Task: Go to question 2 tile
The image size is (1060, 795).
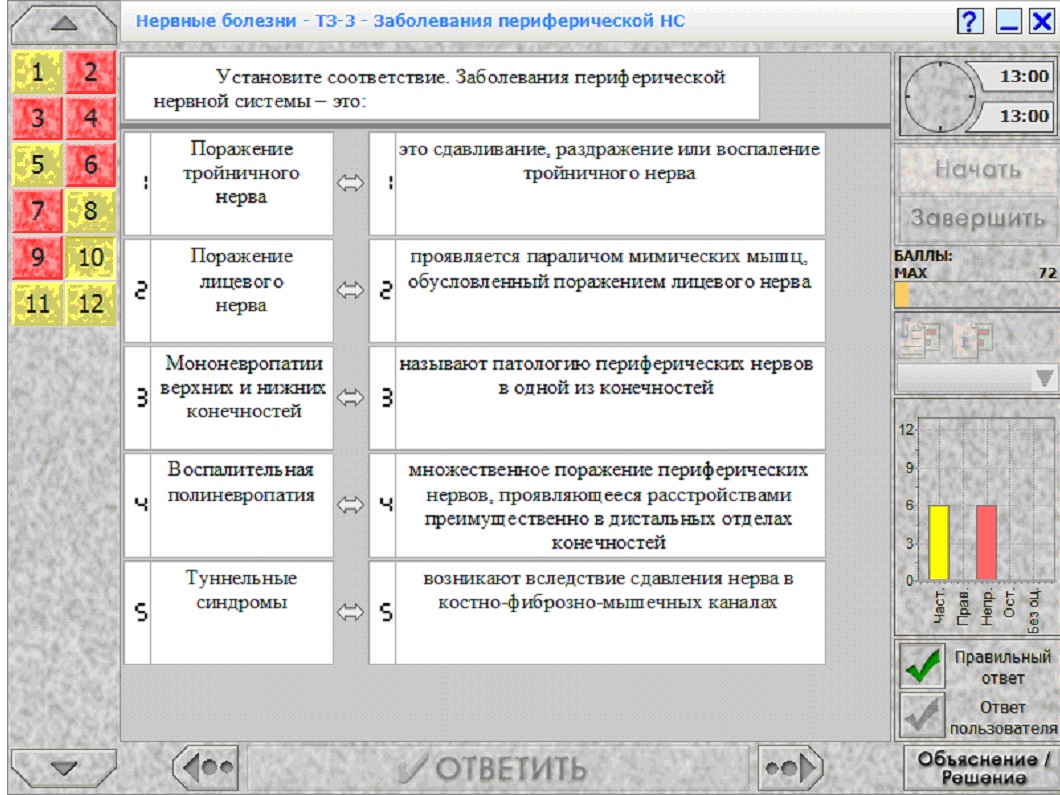Action: pos(91,72)
